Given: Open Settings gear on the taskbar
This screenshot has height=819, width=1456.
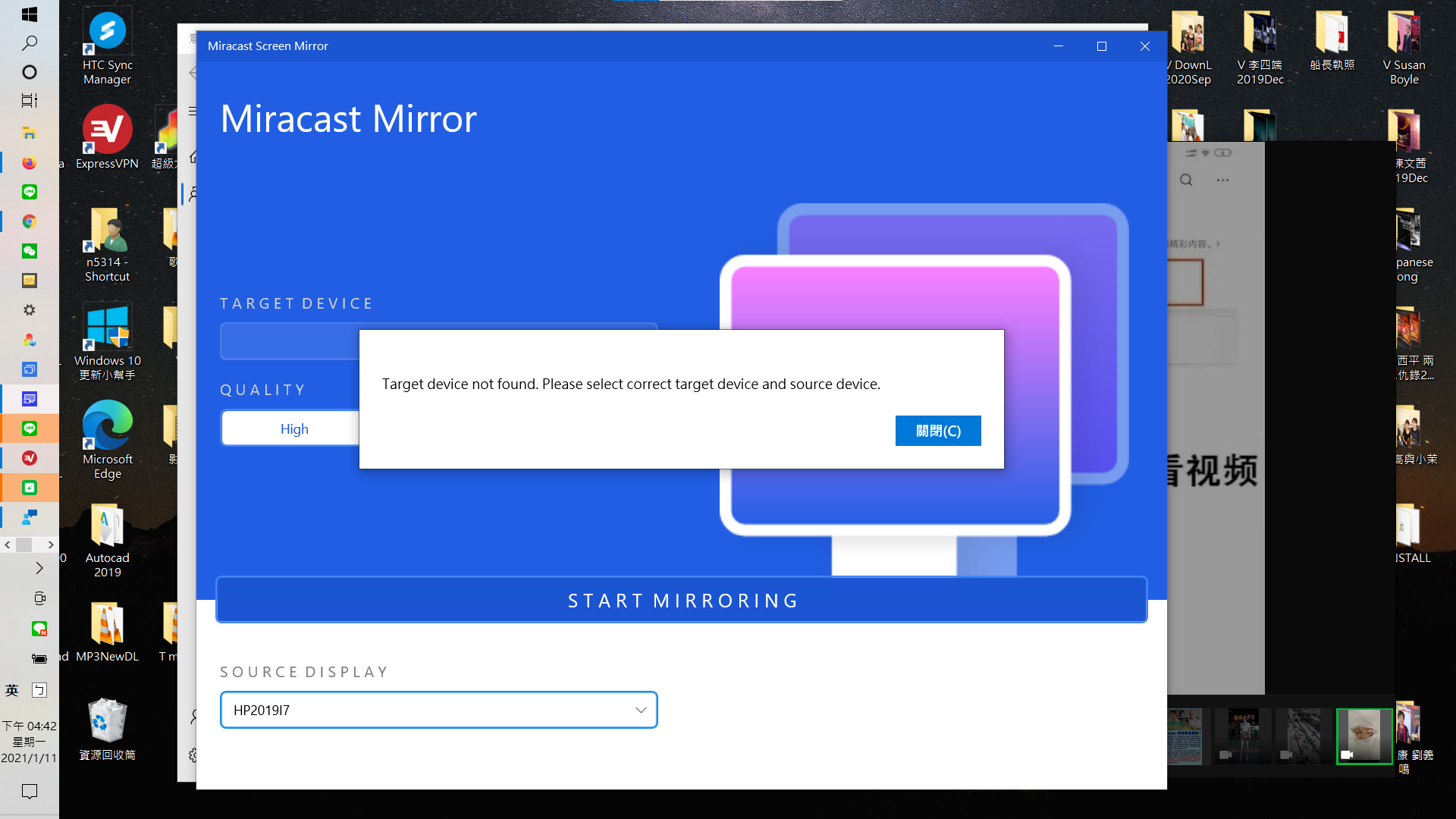Looking at the screenshot, I should coord(30,310).
